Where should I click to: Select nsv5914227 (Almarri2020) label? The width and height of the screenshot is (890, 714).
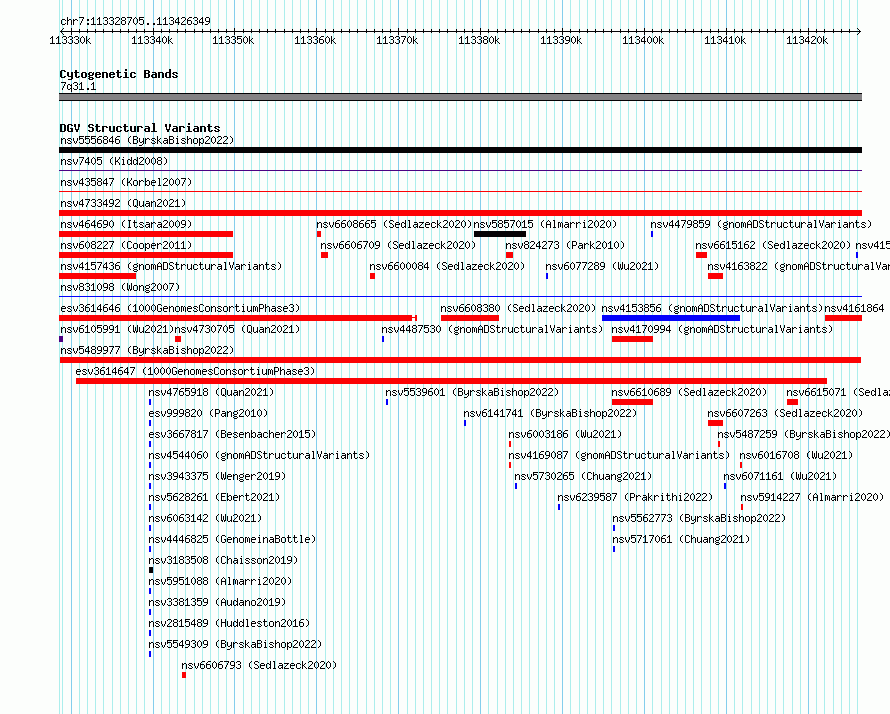click(812, 497)
